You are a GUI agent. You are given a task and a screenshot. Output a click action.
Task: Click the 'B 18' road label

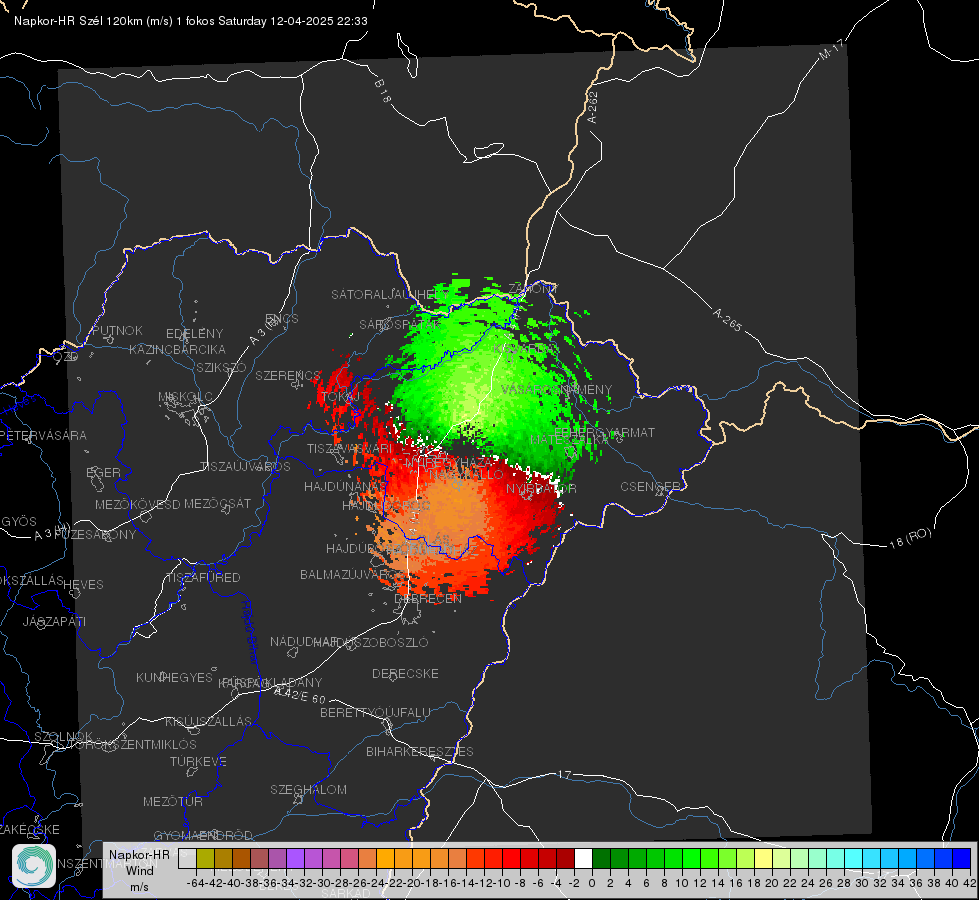click(x=383, y=91)
